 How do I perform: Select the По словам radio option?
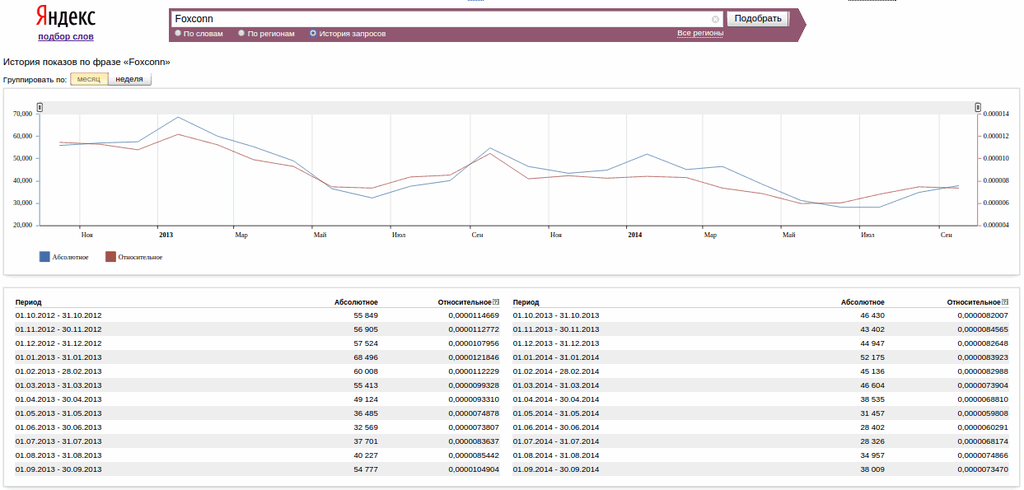(178, 33)
